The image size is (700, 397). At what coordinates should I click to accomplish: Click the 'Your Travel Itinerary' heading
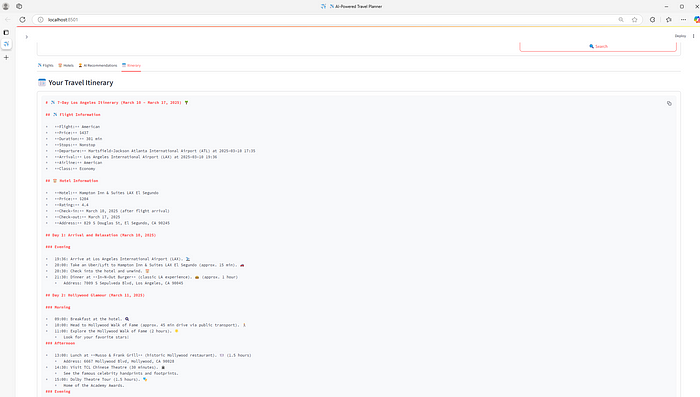pos(81,83)
